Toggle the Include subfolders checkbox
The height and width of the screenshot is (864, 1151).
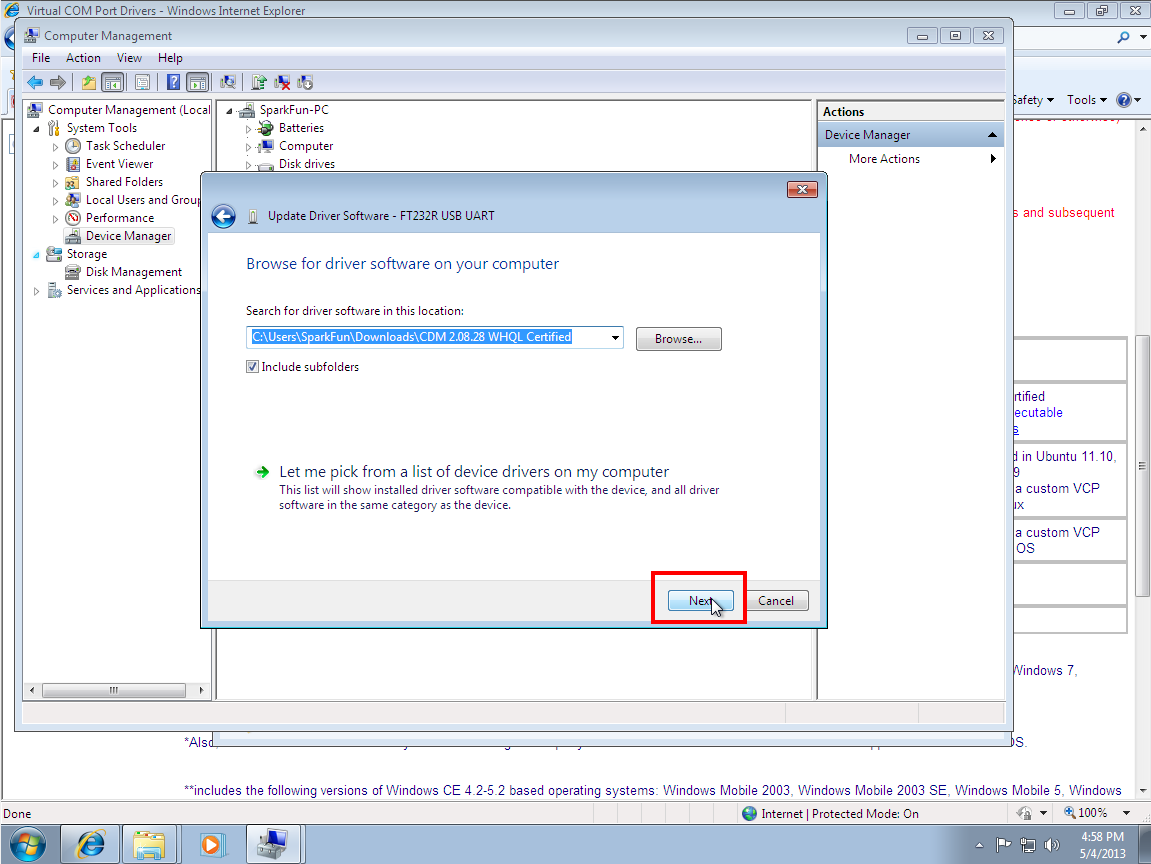[253, 367]
